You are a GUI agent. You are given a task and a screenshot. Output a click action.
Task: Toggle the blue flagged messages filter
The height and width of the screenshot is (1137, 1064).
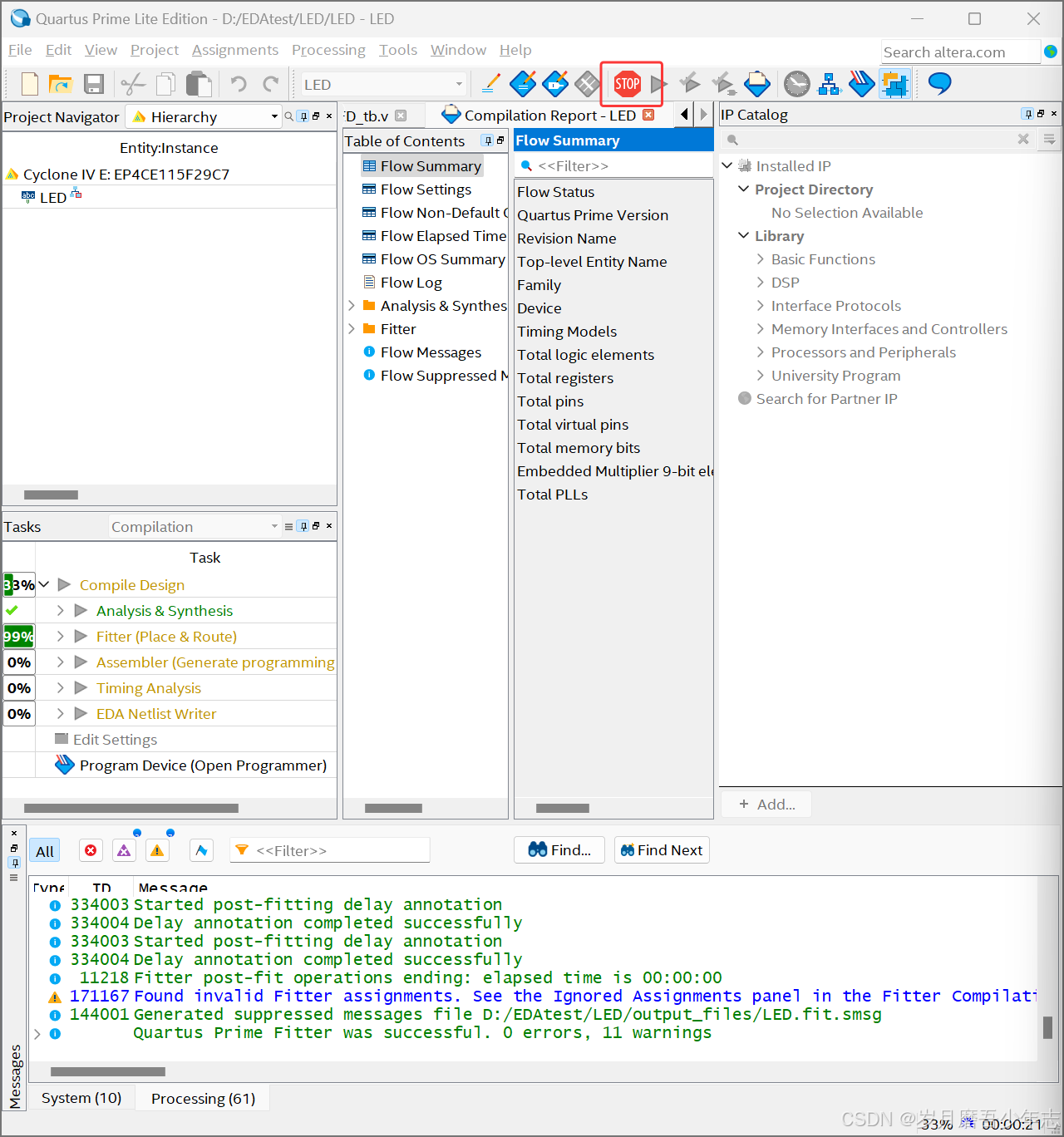[x=201, y=850]
